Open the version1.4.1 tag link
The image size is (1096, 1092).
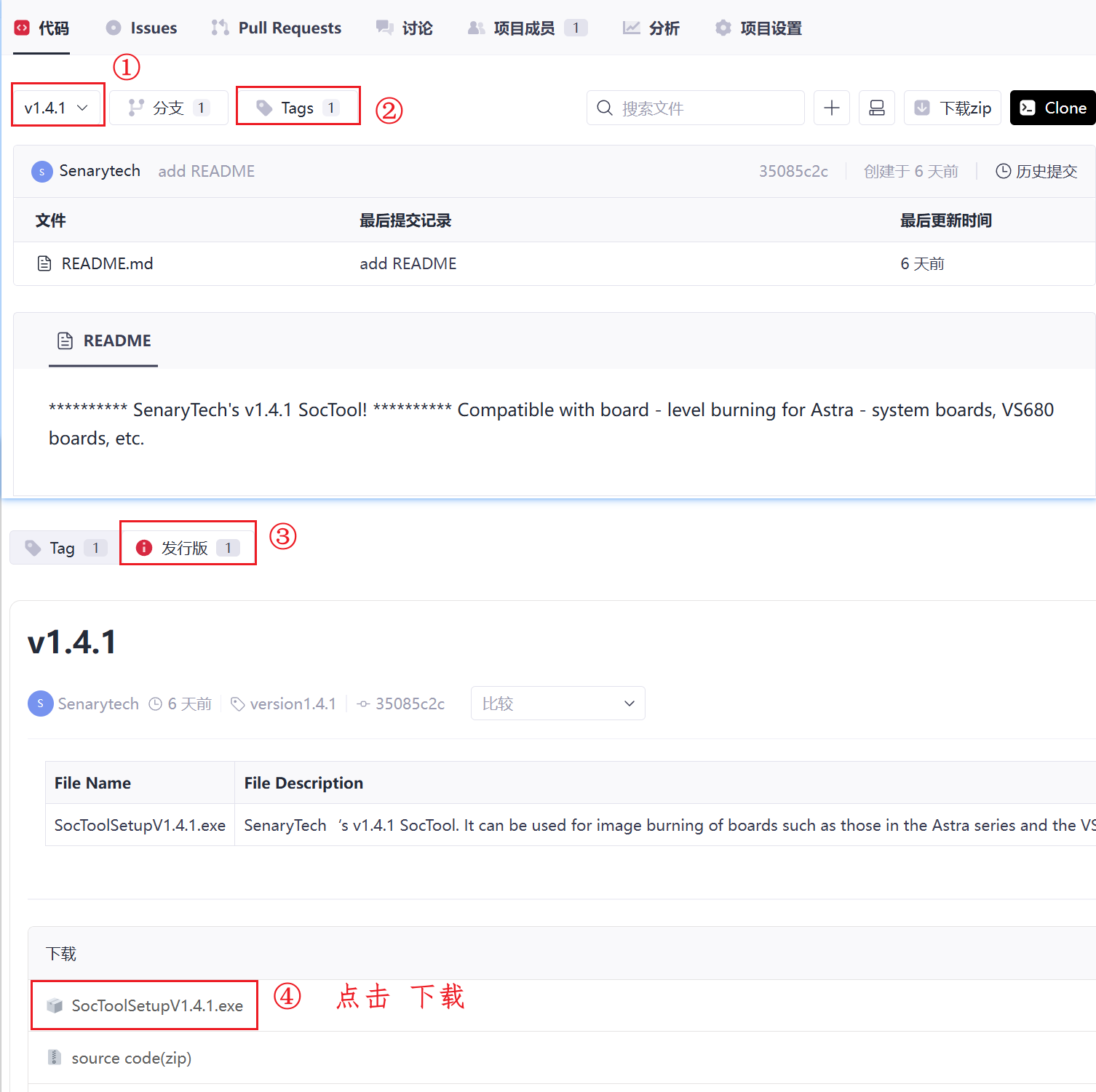284,704
